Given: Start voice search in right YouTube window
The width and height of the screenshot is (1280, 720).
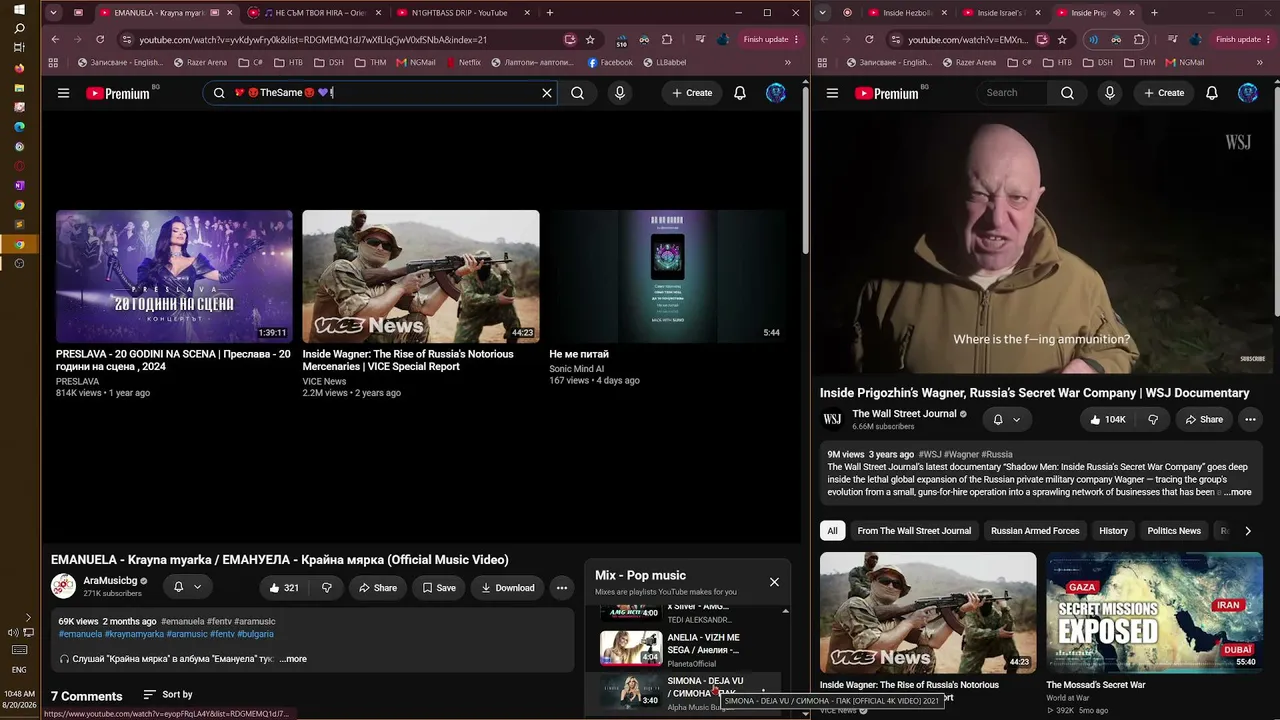Looking at the screenshot, I should (x=1109, y=93).
